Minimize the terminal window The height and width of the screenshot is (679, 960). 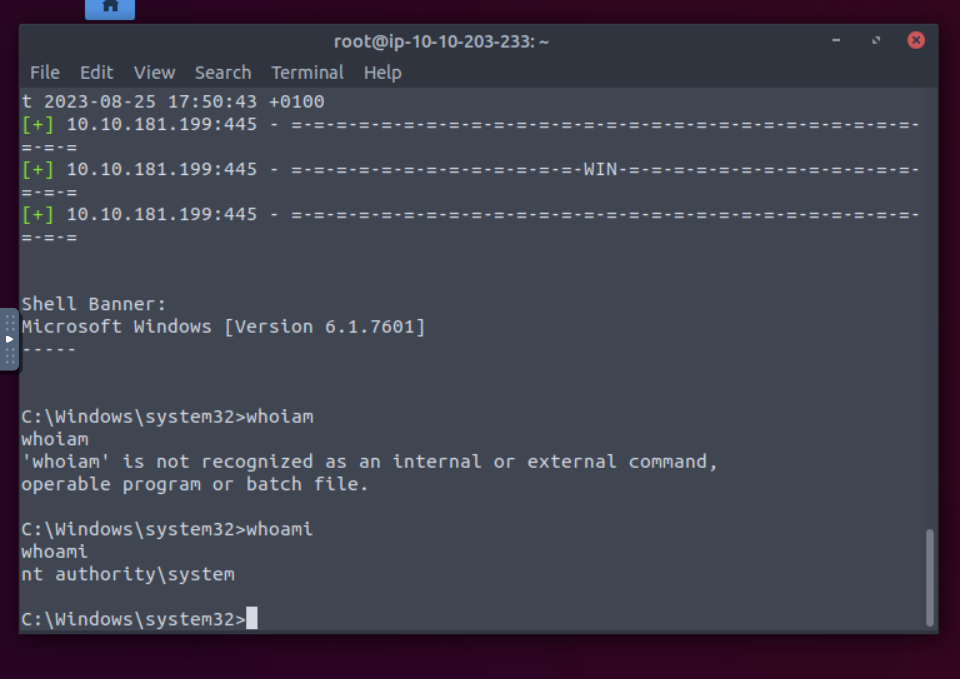point(836,41)
